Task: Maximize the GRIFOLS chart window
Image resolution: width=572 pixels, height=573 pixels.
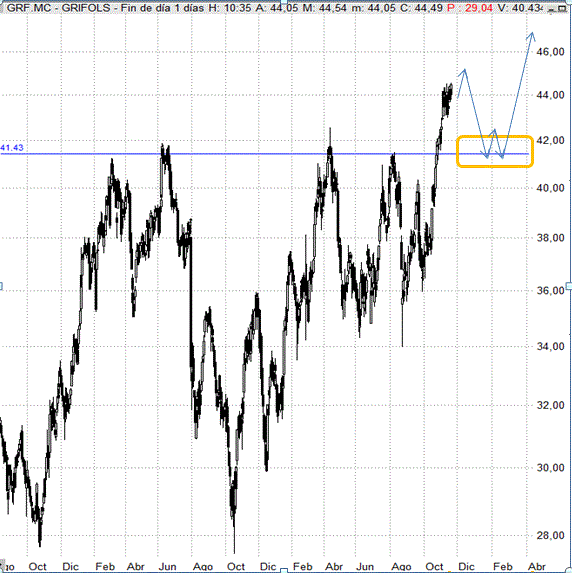Action: (562, 9)
